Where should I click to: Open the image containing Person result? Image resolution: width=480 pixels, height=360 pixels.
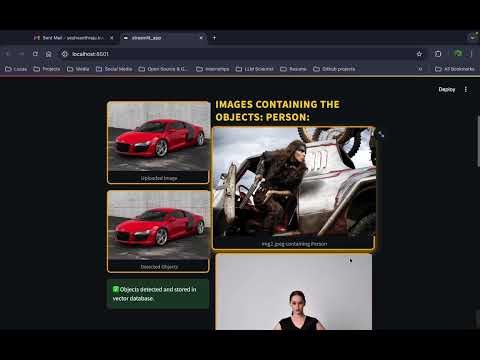click(x=294, y=183)
